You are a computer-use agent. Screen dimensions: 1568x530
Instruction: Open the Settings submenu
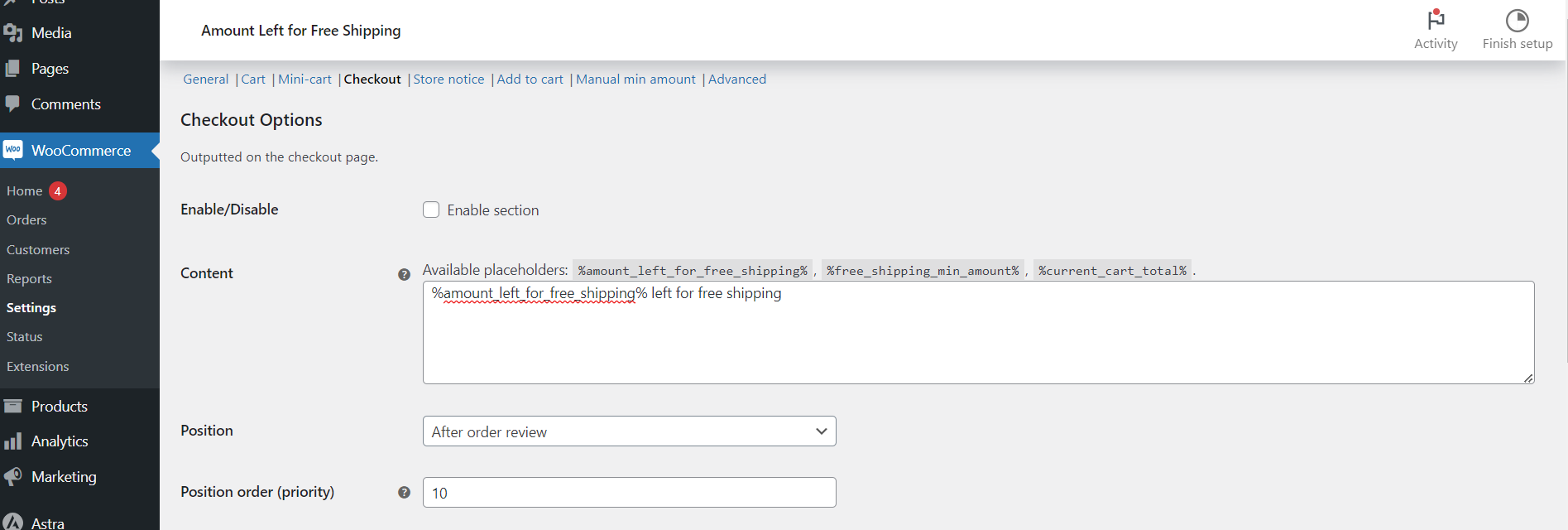tap(31, 308)
